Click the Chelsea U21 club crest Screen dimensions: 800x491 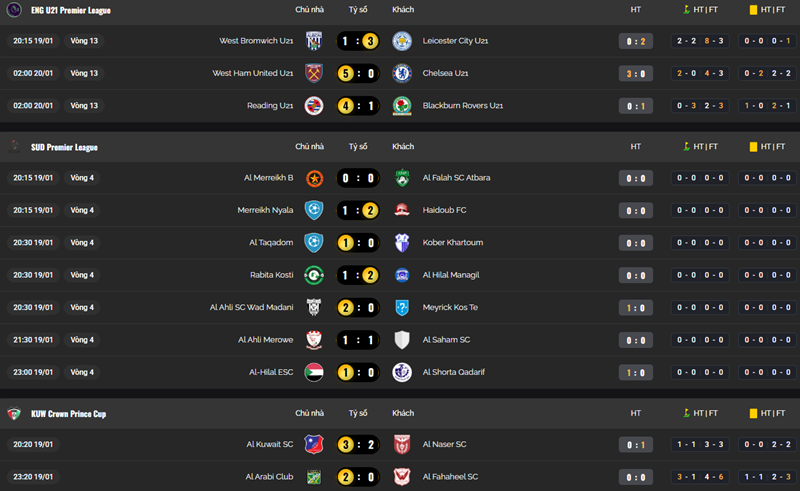[x=402, y=73]
